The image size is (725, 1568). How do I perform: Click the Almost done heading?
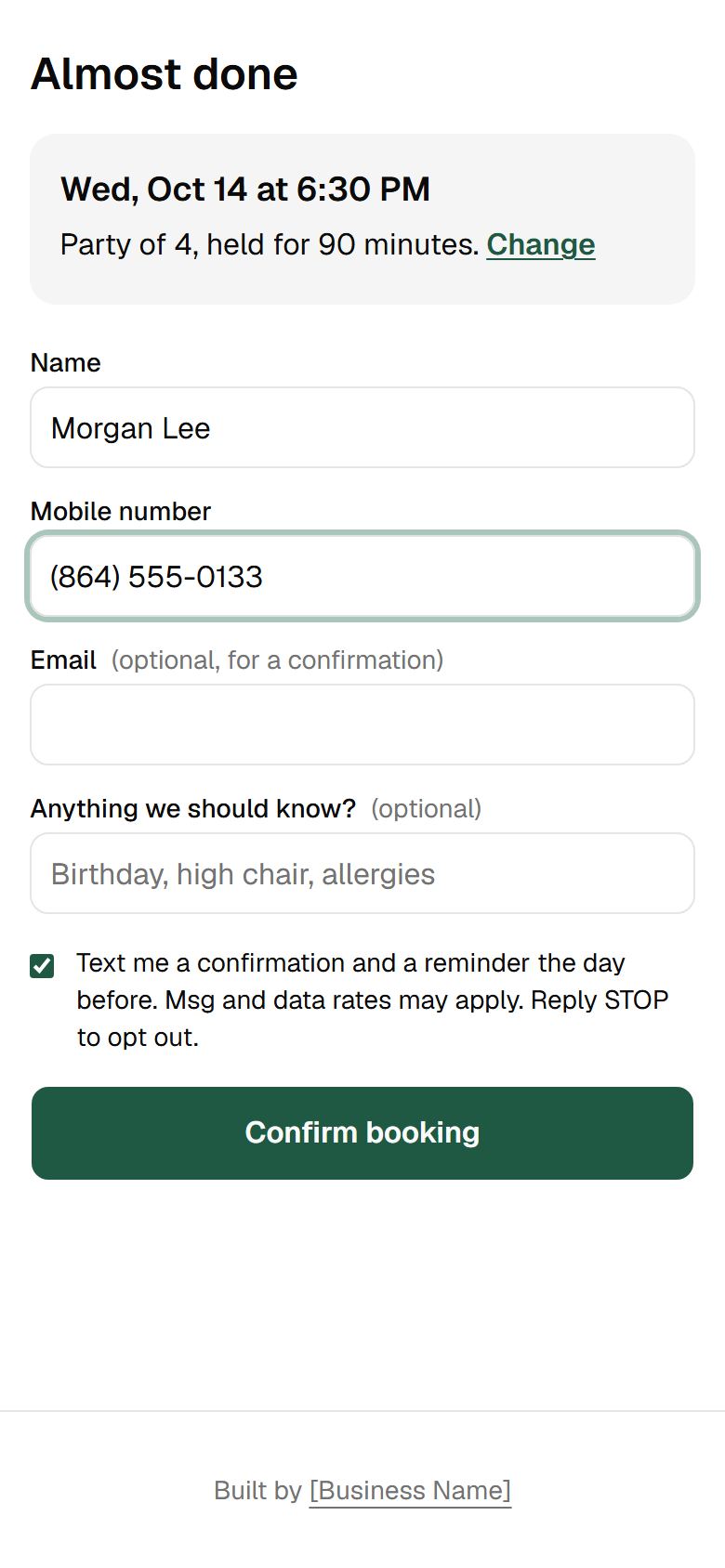[x=165, y=74]
